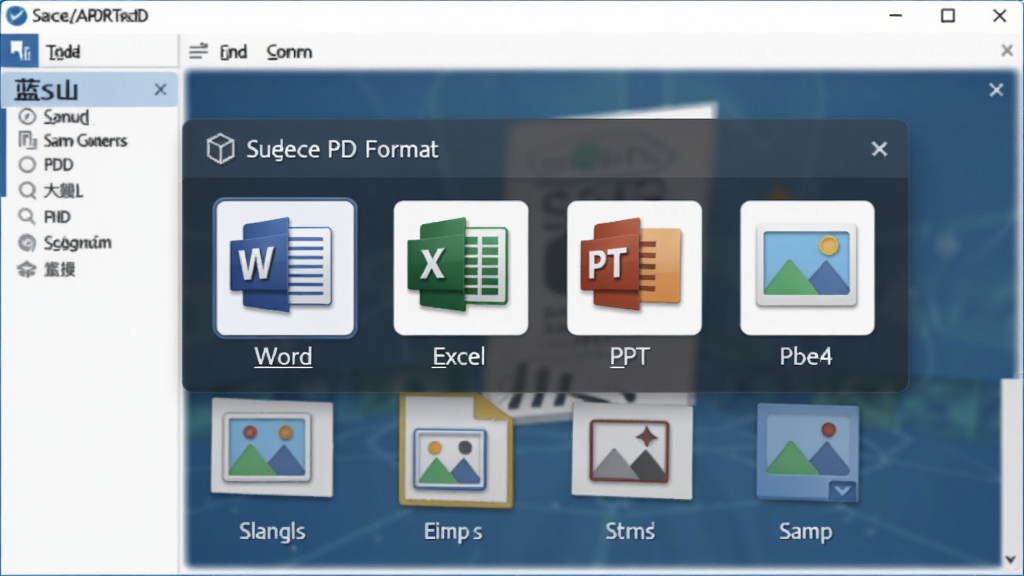Click the Sugece PD Format title

tap(342, 150)
